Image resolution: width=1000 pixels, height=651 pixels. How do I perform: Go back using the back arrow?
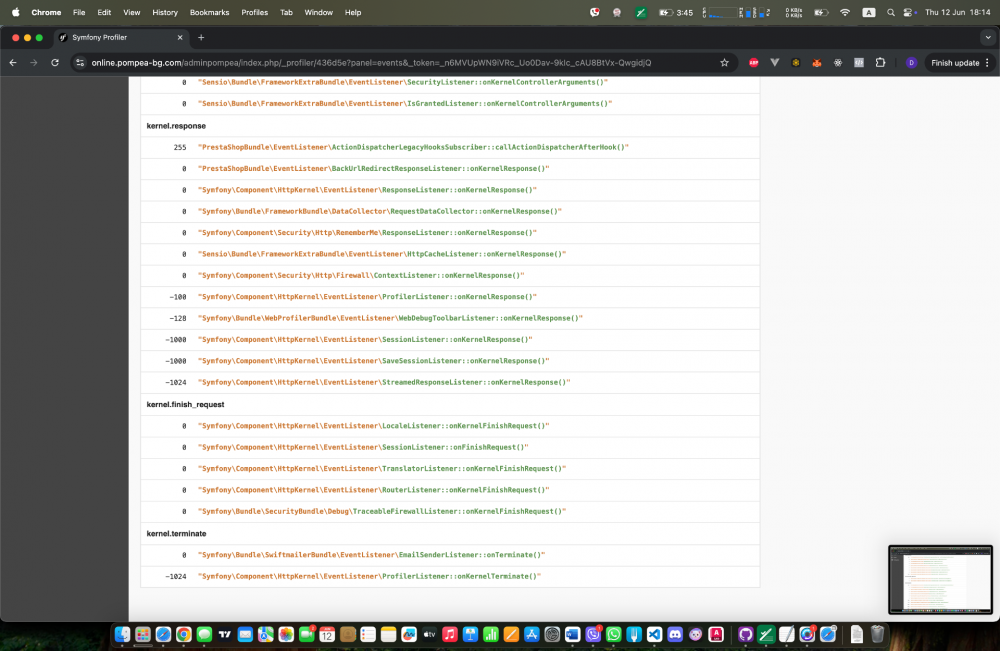pos(14,62)
